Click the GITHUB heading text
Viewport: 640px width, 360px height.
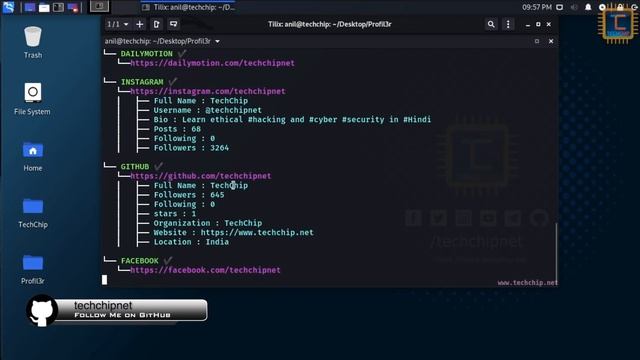point(135,167)
